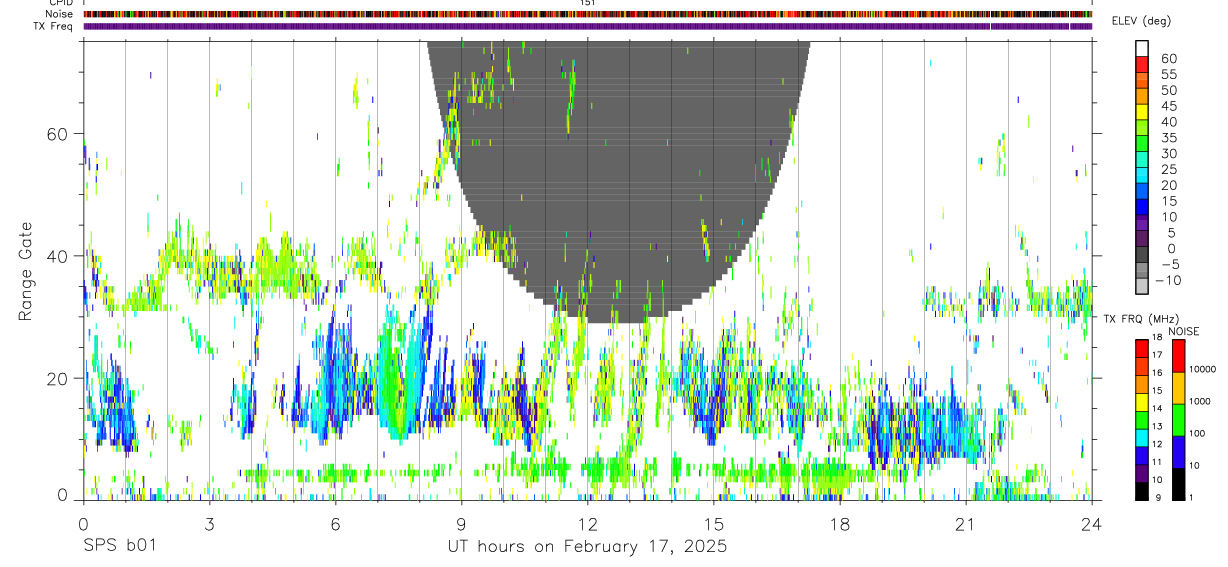The image size is (1228, 567).
Task: Click the multicolored Noise strip above the plot
Action: click(x=587, y=14)
